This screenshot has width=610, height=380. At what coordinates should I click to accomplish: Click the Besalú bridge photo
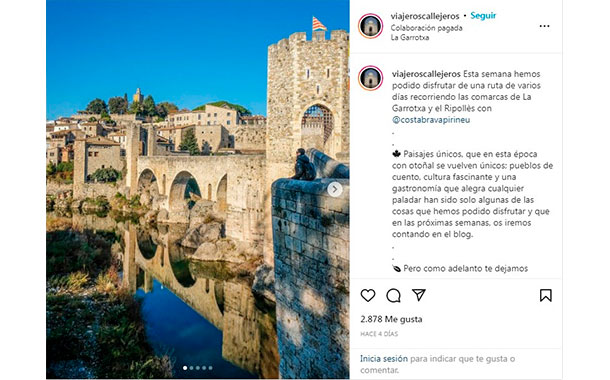[x=198, y=189]
